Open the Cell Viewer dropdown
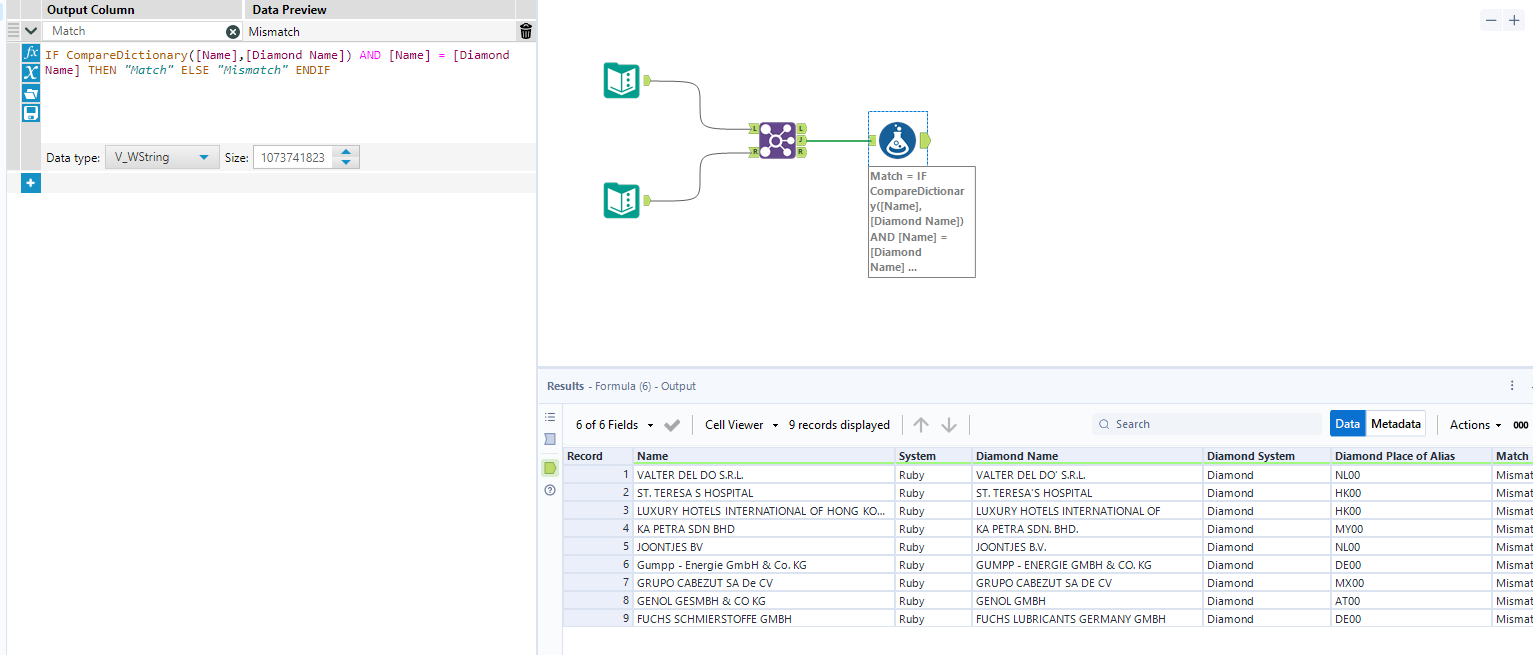 pyautogui.click(x=740, y=424)
